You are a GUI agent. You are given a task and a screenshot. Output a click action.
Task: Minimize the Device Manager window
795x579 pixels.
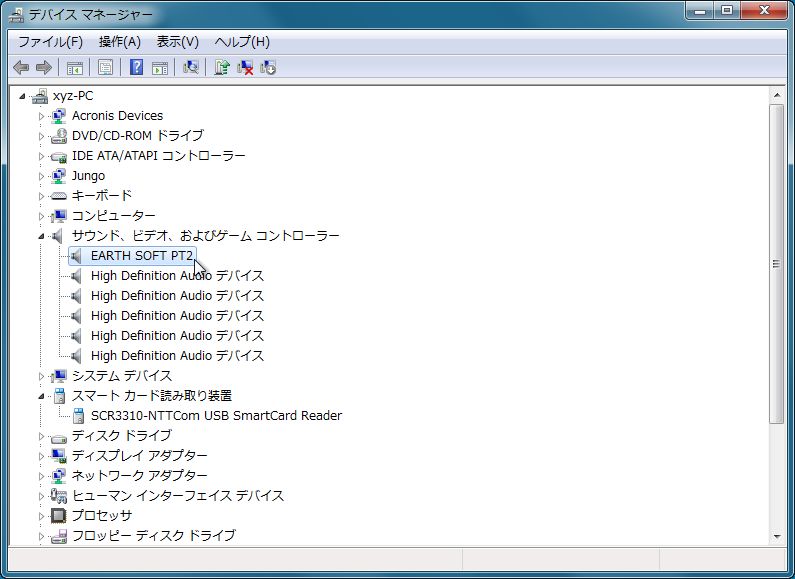[700, 10]
